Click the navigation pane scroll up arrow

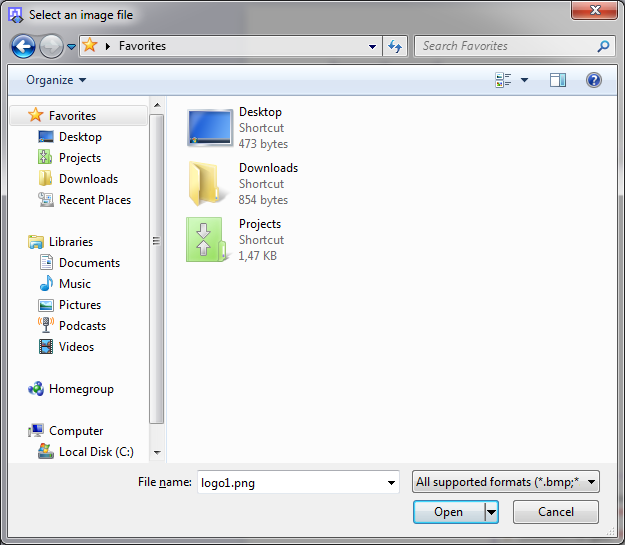coord(157,105)
